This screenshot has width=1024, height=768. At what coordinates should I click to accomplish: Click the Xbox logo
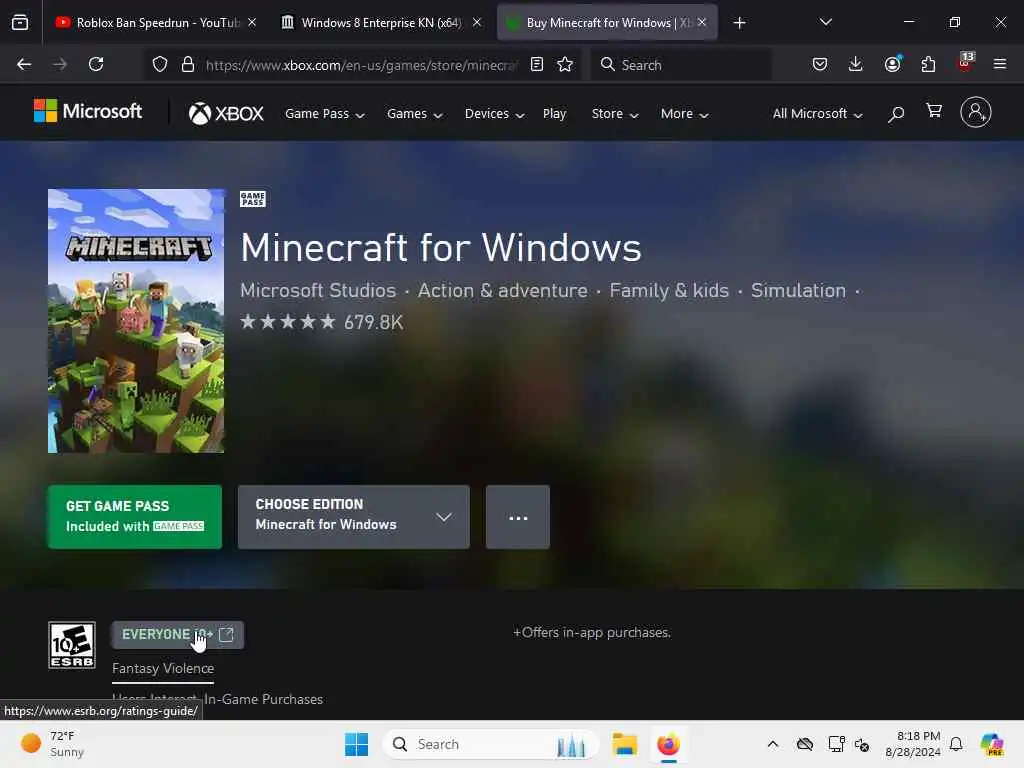pyautogui.click(x=226, y=114)
